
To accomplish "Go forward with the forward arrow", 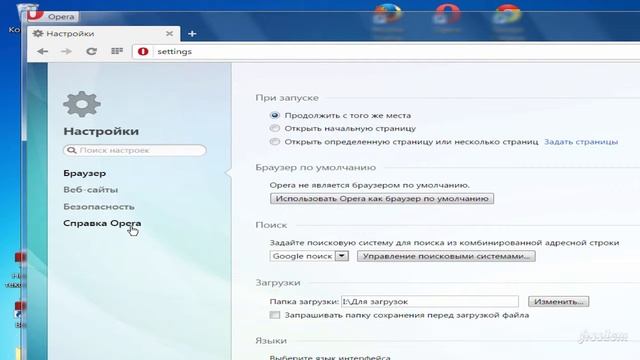I will [x=66, y=51].
